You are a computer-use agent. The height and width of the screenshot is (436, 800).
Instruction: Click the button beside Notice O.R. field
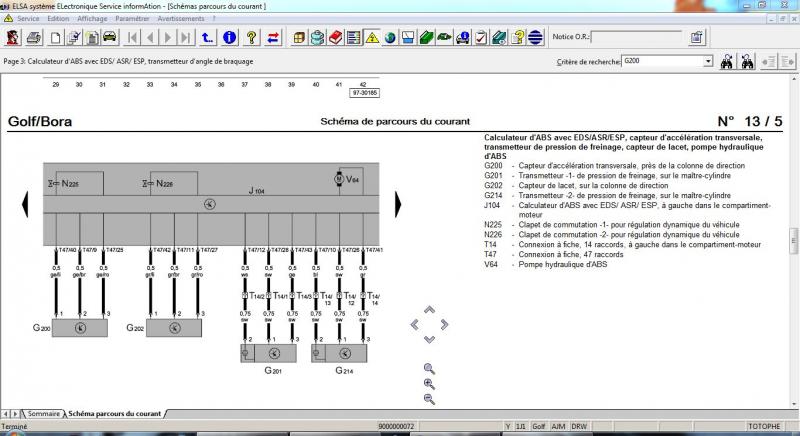click(x=696, y=37)
